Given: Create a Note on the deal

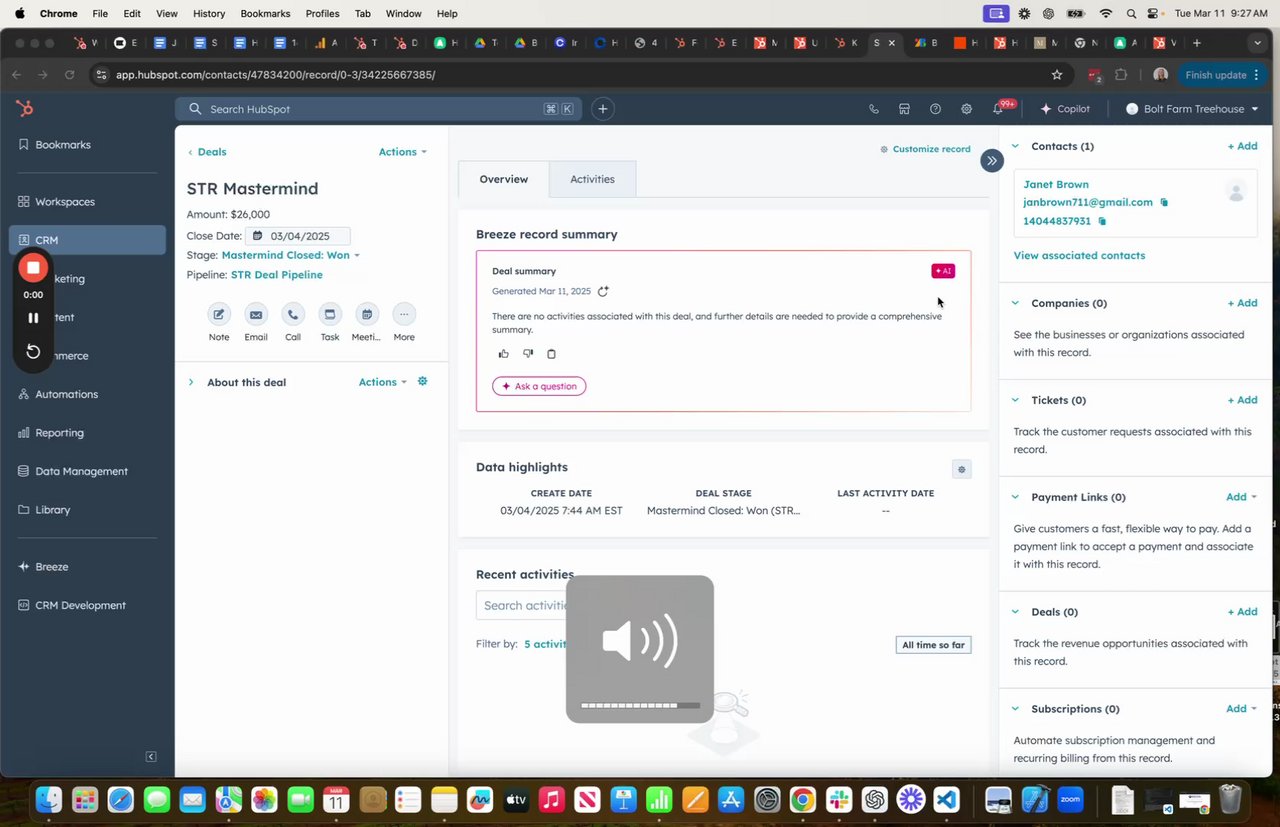Looking at the screenshot, I should (x=219, y=314).
